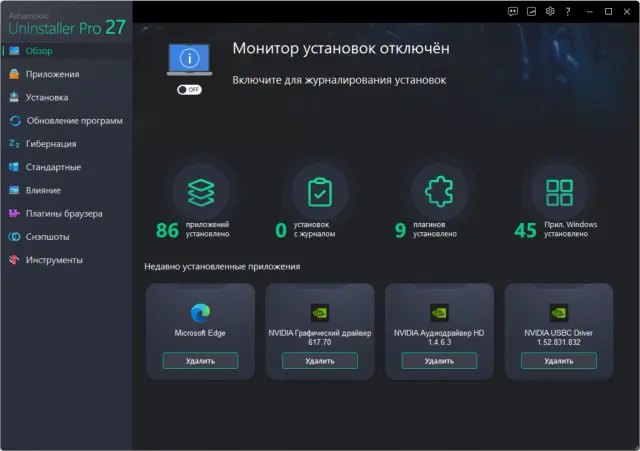Click NVIDIA USBC Driver 1.52.831.832 label
Viewport: 640px width, 451px height.
559,338
